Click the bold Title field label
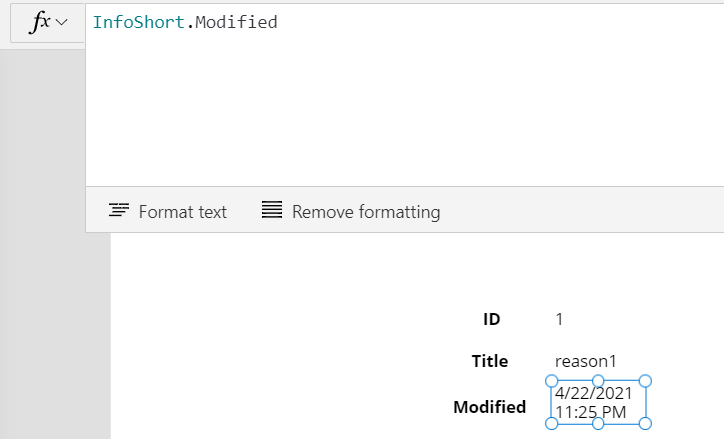724x439 pixels. click(489, 361)
